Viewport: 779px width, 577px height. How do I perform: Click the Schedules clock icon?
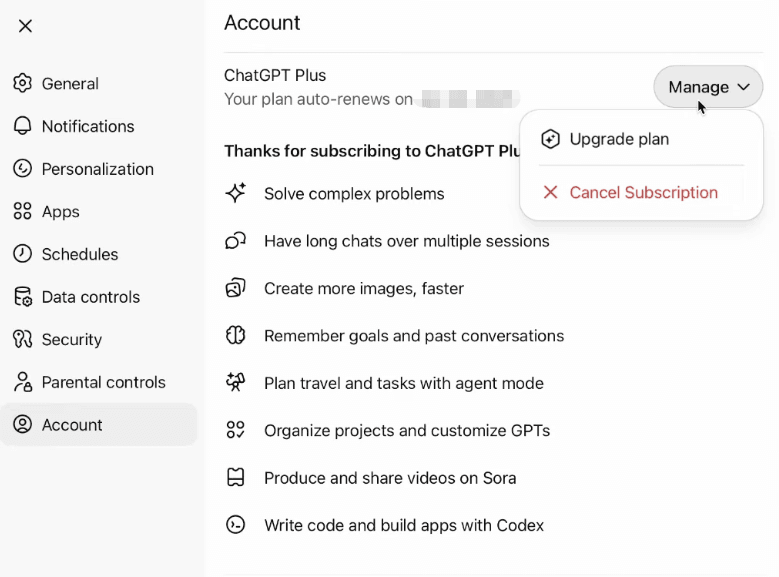22,254
